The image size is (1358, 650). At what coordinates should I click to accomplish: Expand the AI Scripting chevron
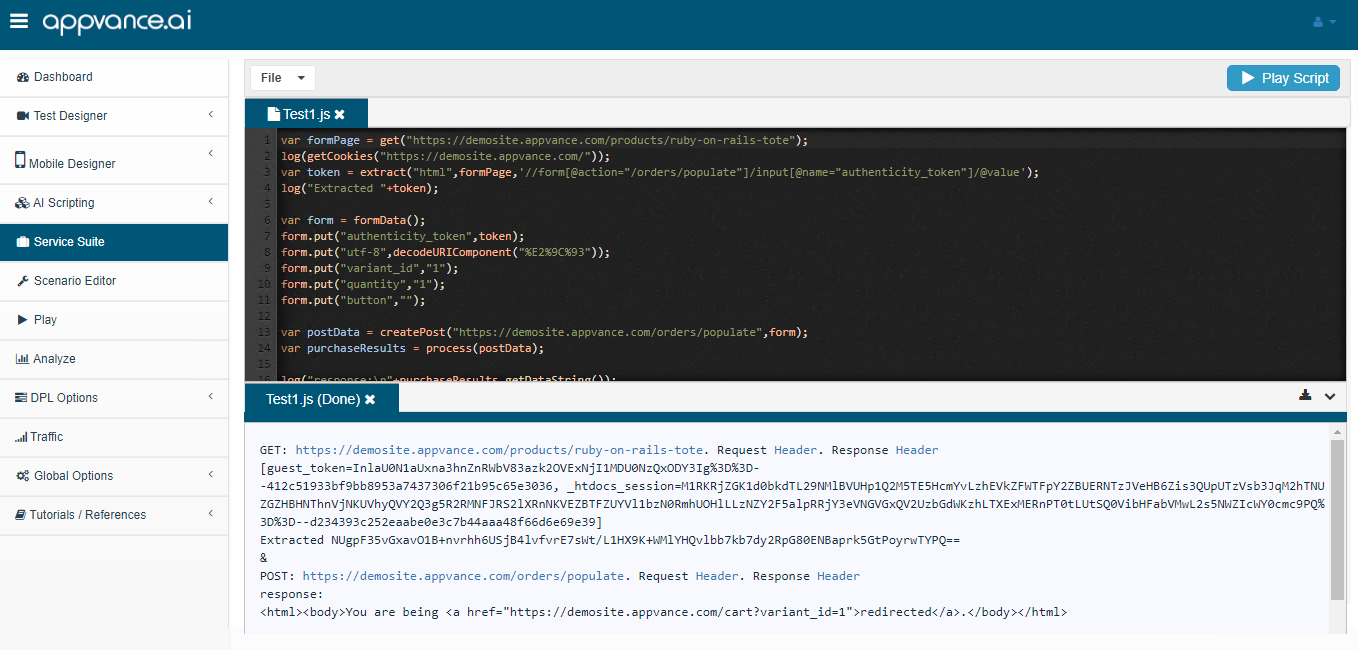211,202
